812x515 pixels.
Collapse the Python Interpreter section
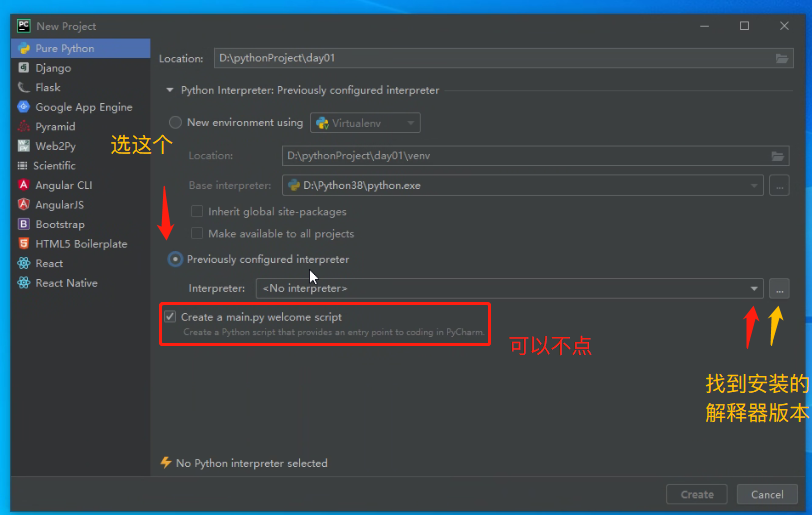point(169,90)
